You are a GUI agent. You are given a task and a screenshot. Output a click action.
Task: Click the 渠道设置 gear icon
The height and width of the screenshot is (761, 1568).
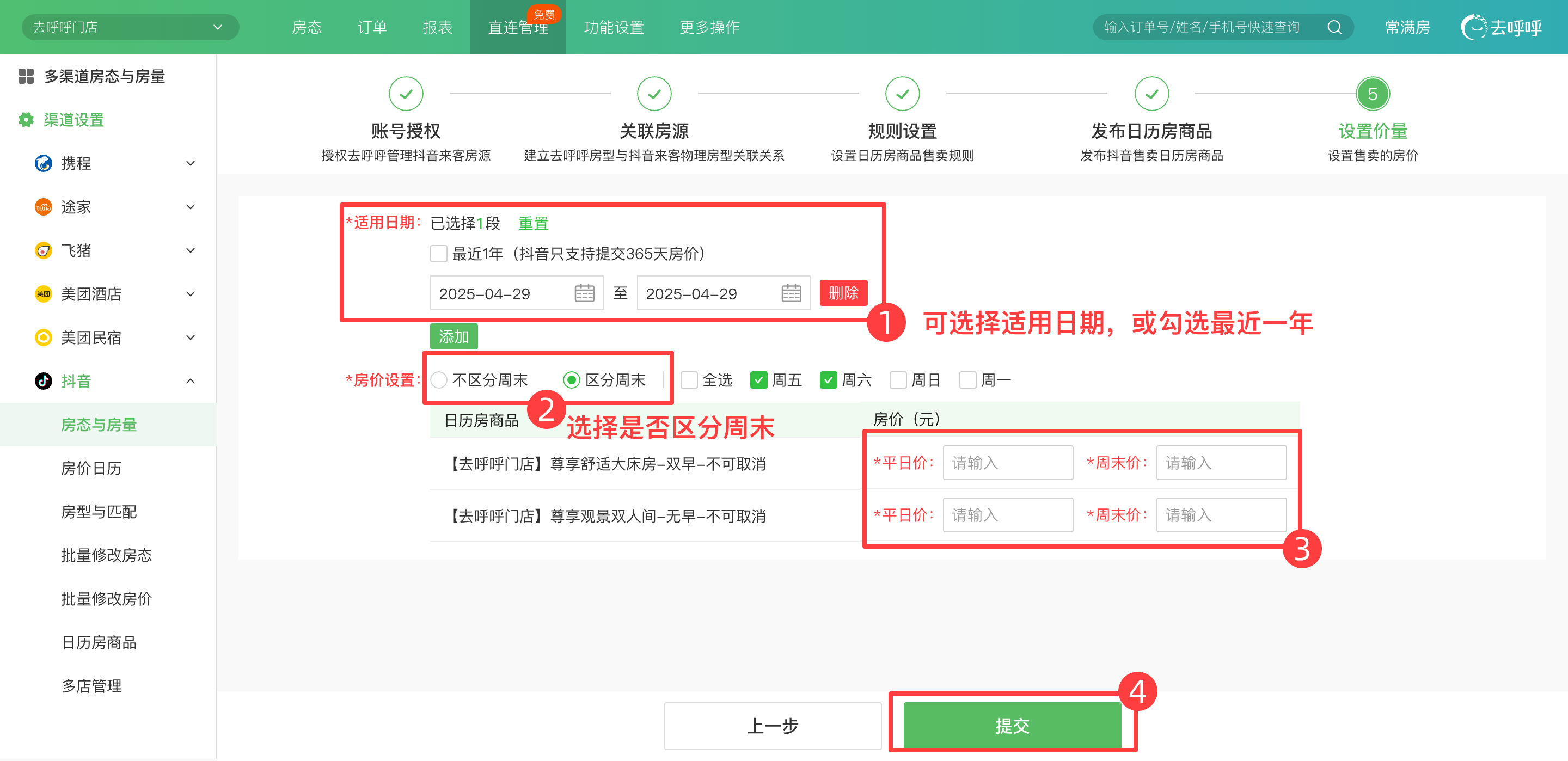tap(26, 120)
